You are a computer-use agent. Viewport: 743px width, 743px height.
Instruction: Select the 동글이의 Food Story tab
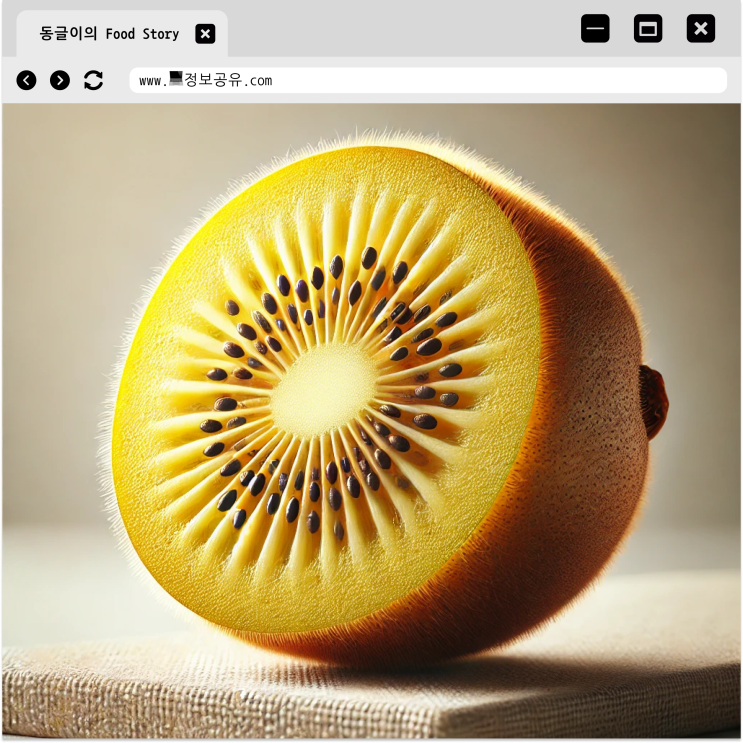pos(122,34)
